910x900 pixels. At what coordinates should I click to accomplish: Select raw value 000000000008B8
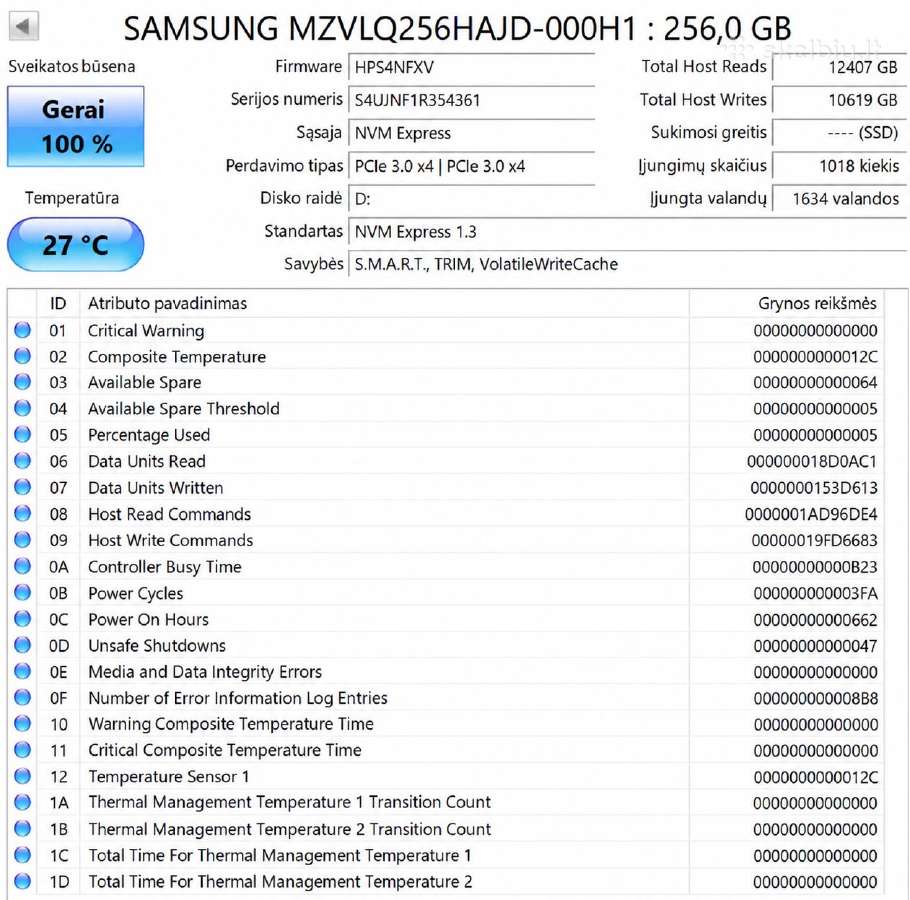click(815, 698)
